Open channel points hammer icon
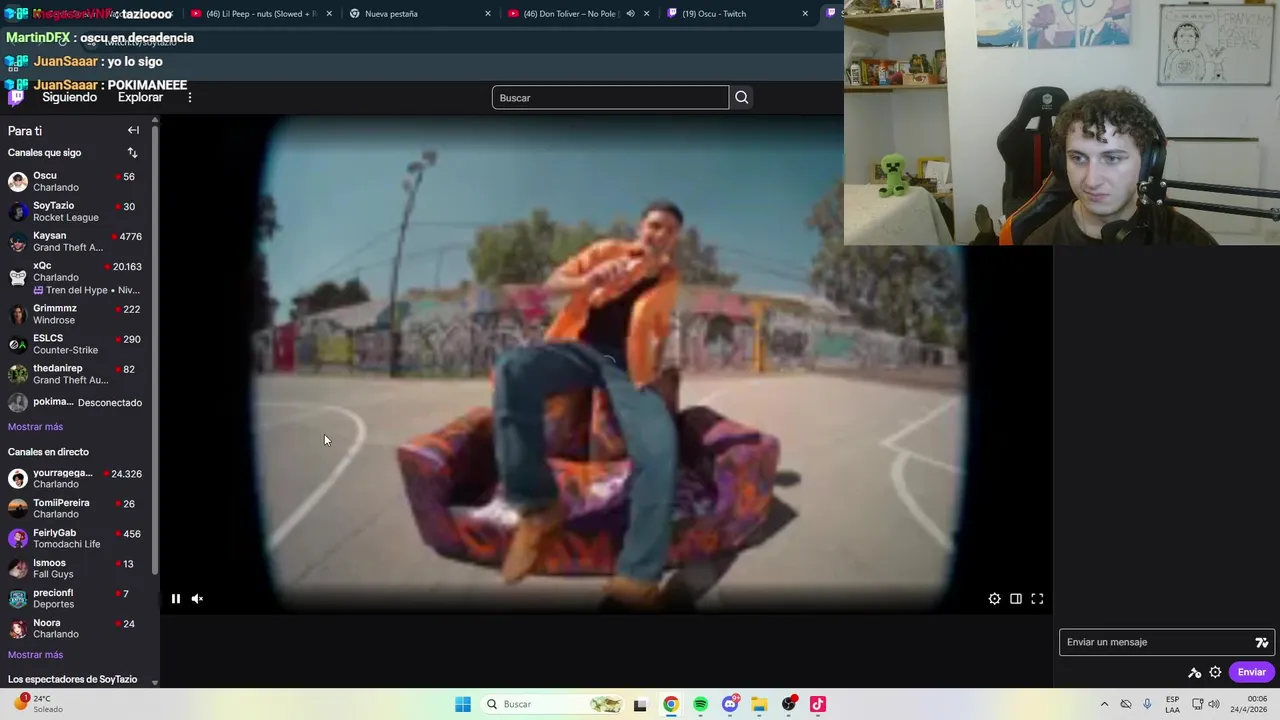 (1194, 672)
